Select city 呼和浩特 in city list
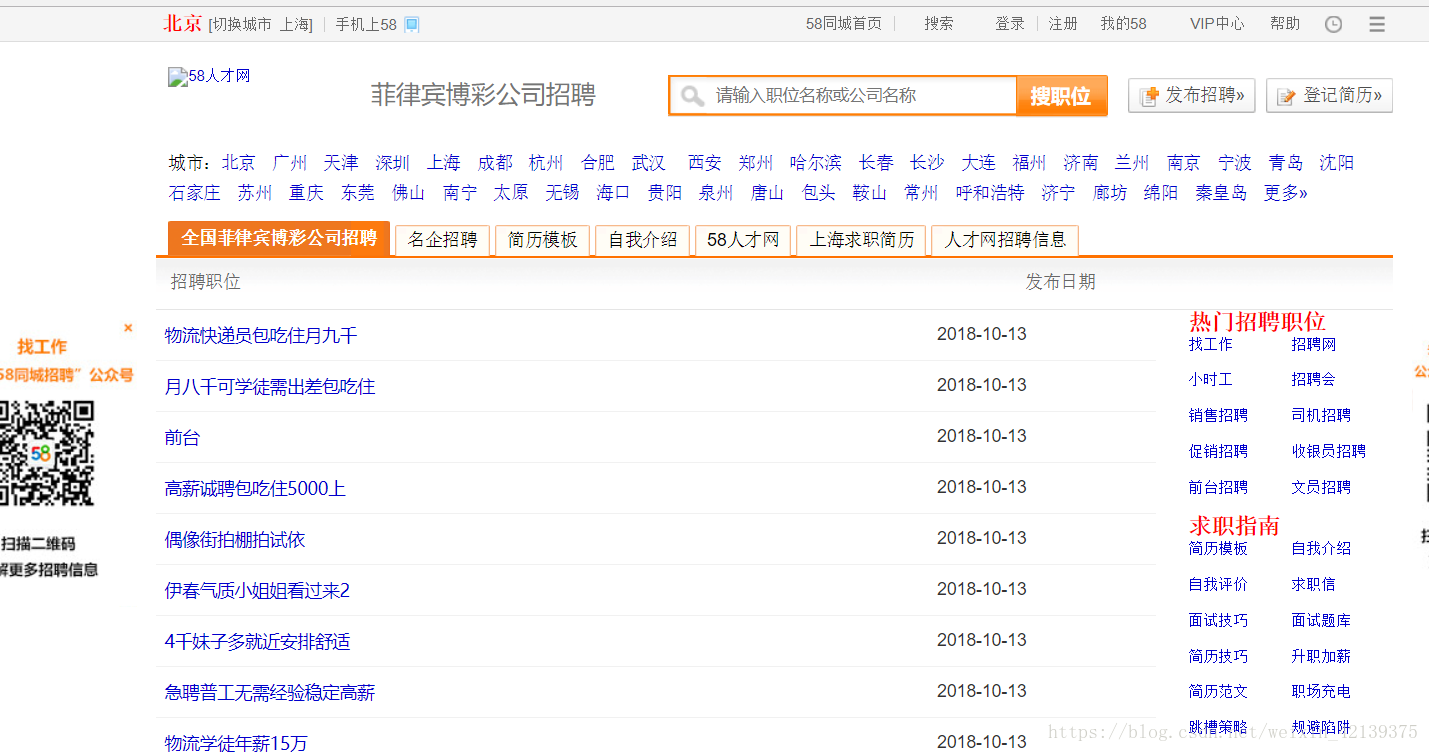1429x752 pixels. (x=990, y=193)
